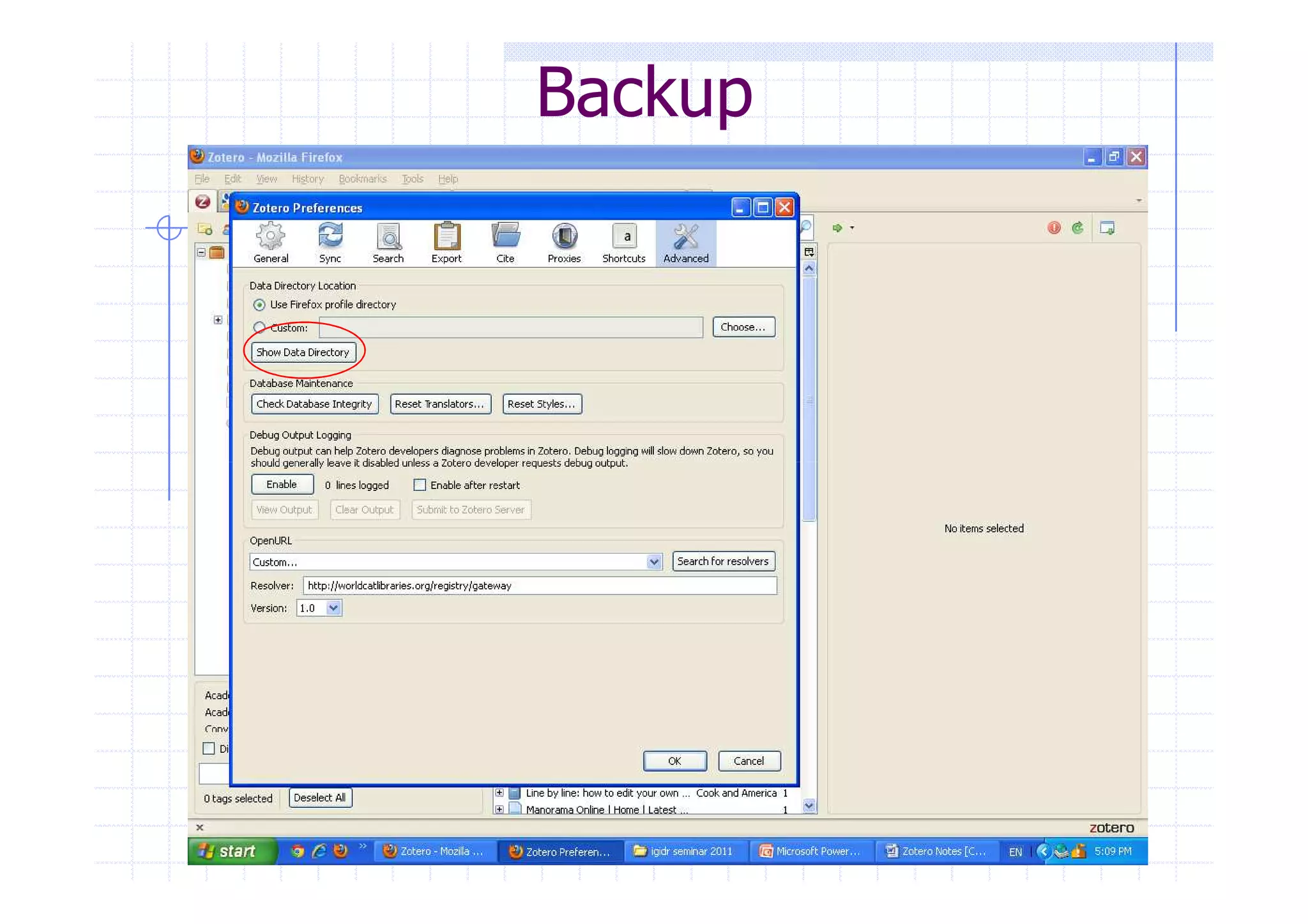Open the Search preferences pane
Viewport: 1308px width, 924px height.
(x=388, y=243)
